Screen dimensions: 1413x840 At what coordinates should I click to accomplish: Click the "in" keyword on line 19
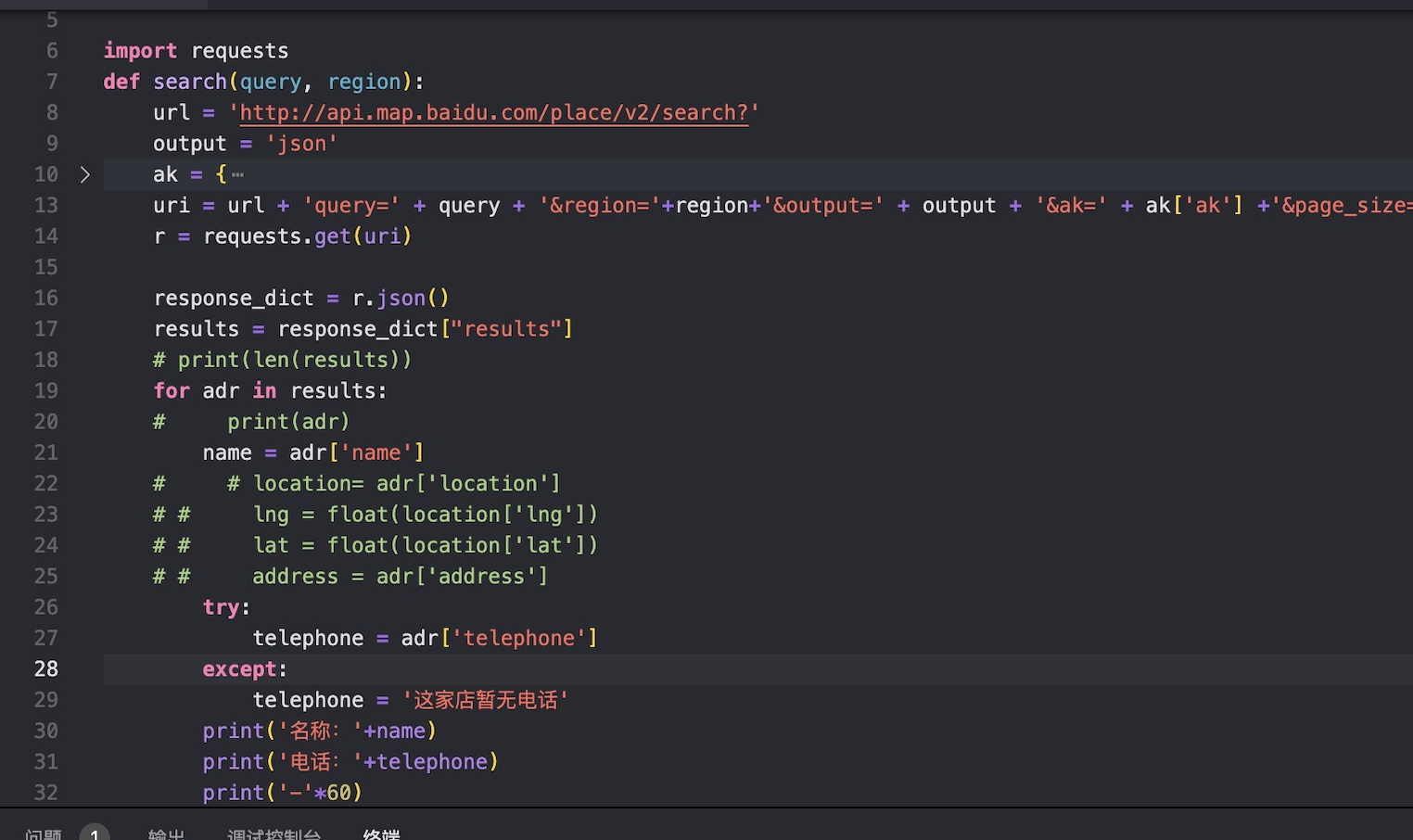tap(264, 390)
